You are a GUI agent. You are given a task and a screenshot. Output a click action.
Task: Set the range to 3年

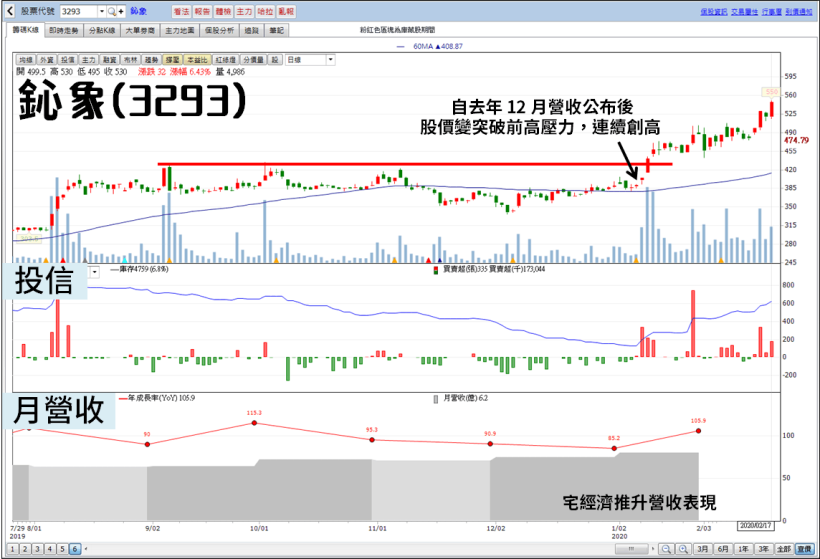point(764,549)
